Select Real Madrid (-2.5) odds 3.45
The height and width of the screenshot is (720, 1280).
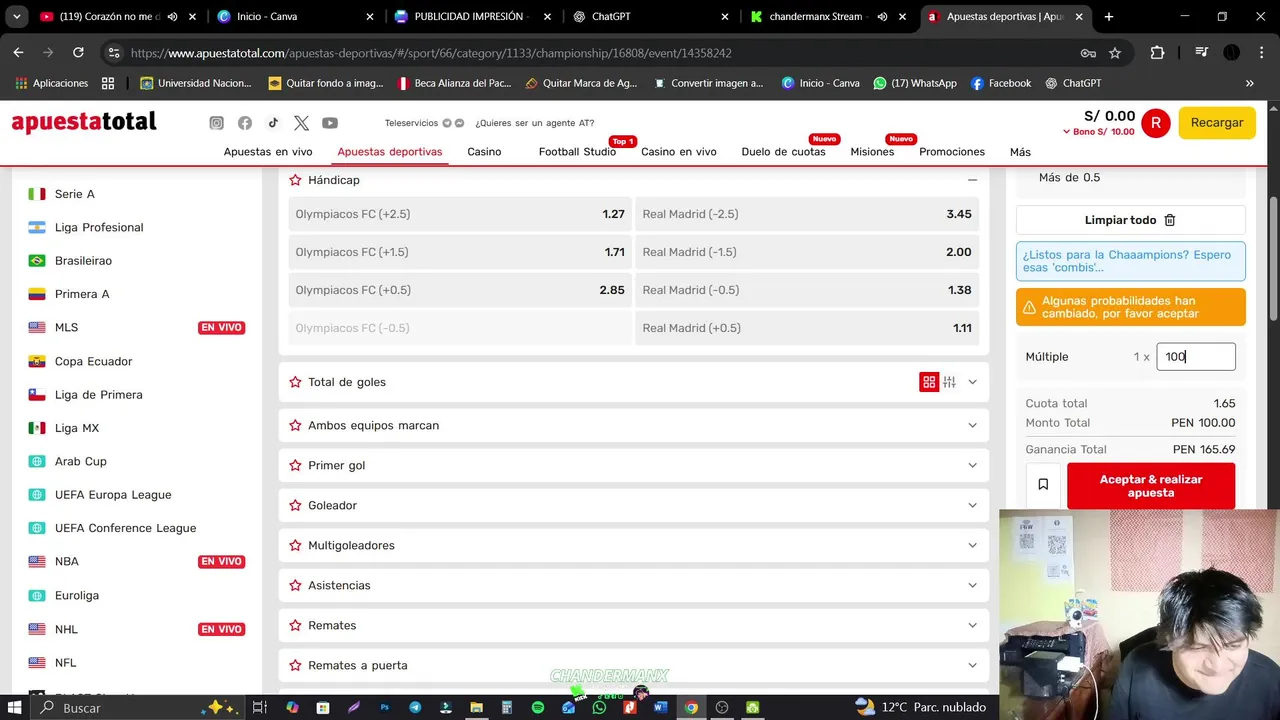pos(807,214)
